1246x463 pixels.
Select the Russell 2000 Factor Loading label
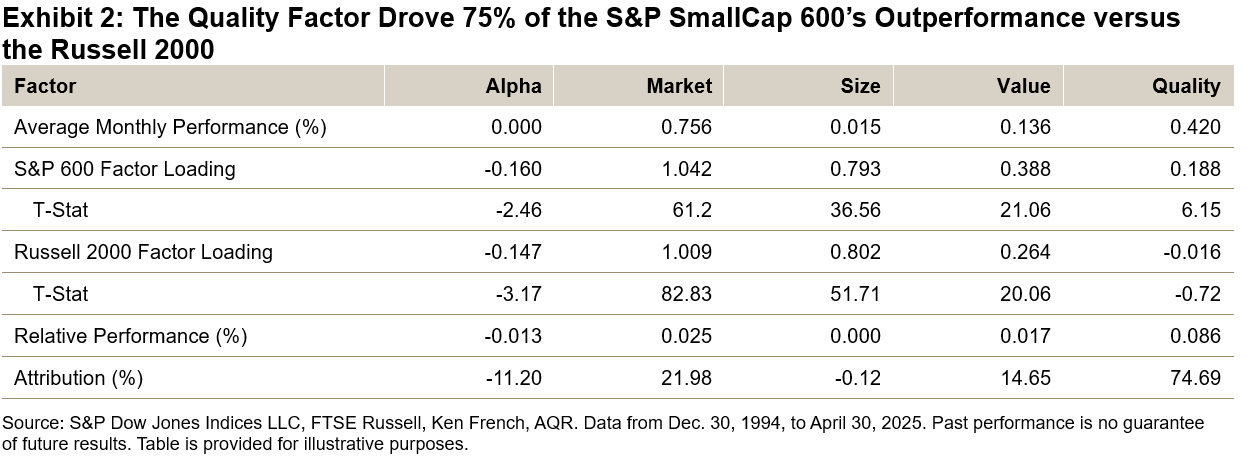click(143, 252)
